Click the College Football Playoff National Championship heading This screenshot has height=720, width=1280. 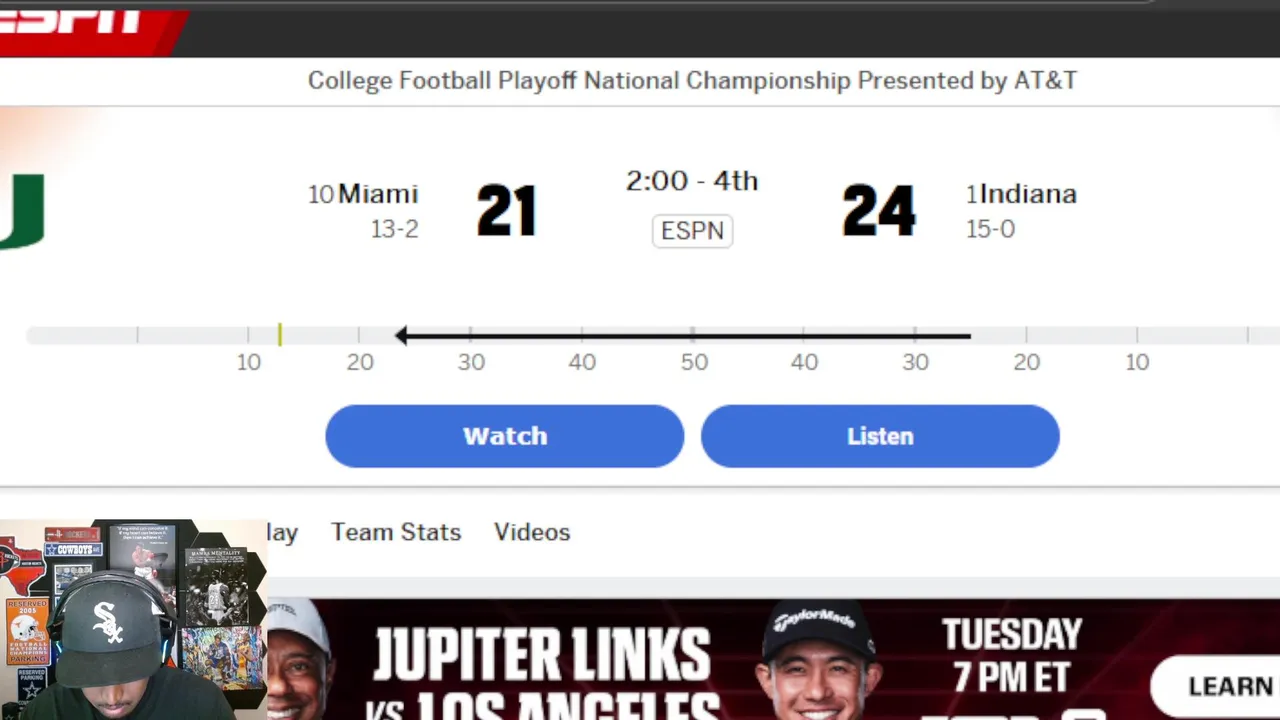pos(692,81)
